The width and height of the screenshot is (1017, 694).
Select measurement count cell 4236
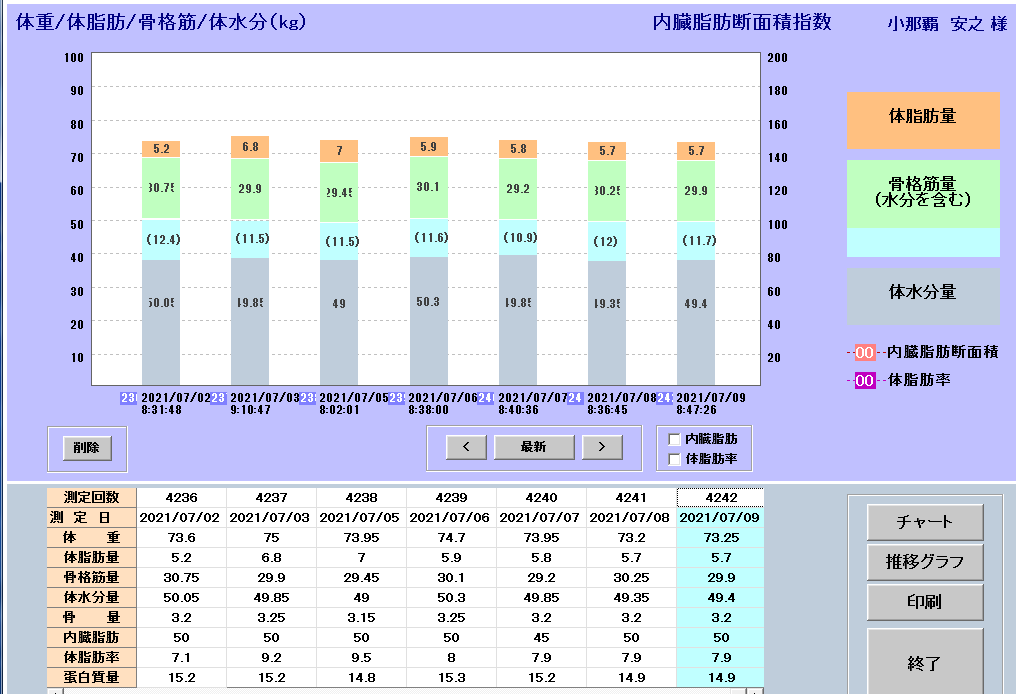tap(182, 497)
